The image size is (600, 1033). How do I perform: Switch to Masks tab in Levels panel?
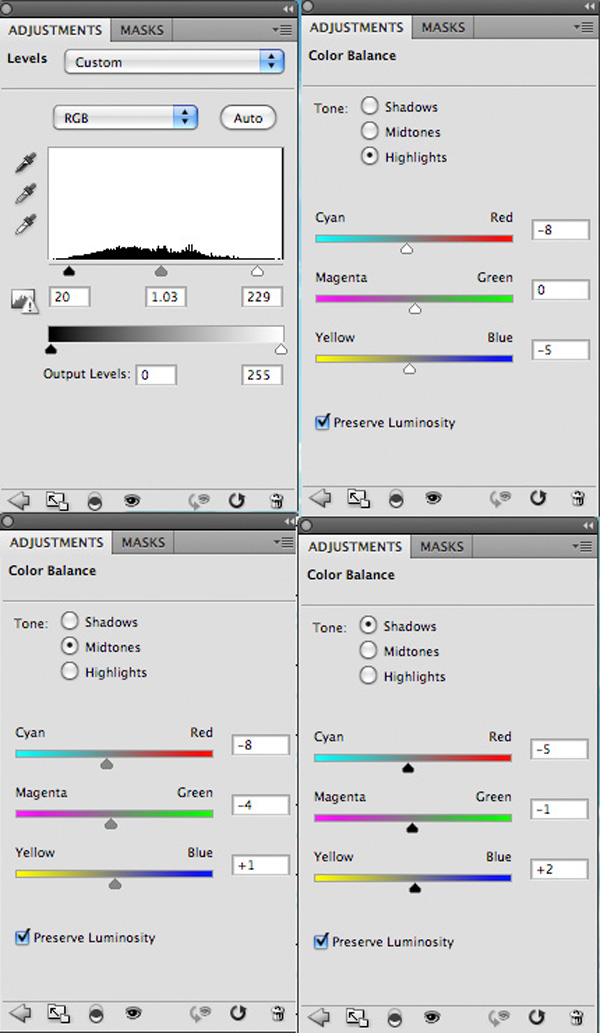coord(142,30)
